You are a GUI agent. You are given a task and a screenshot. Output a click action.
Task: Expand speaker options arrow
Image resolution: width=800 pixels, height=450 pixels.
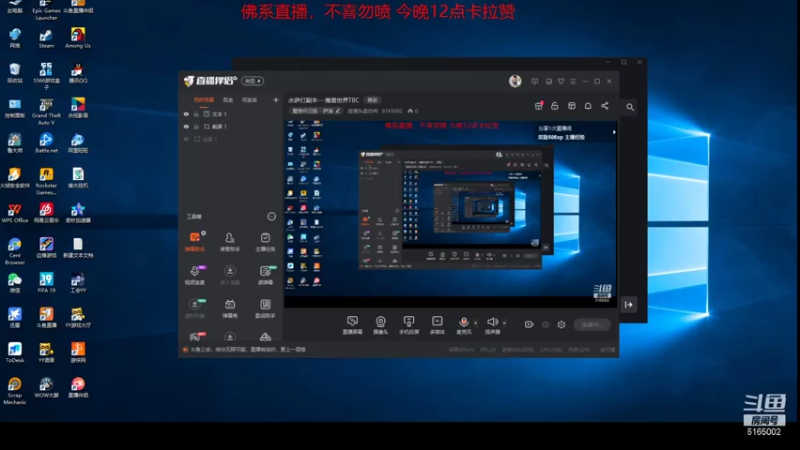pyautogui.click(x=504, y=322)
